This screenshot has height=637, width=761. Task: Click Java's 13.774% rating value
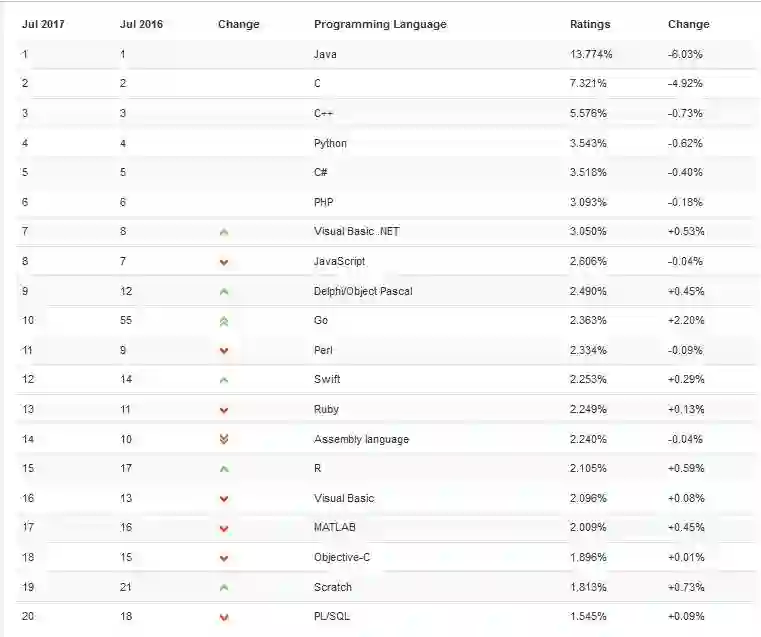[x=588, y=54]
